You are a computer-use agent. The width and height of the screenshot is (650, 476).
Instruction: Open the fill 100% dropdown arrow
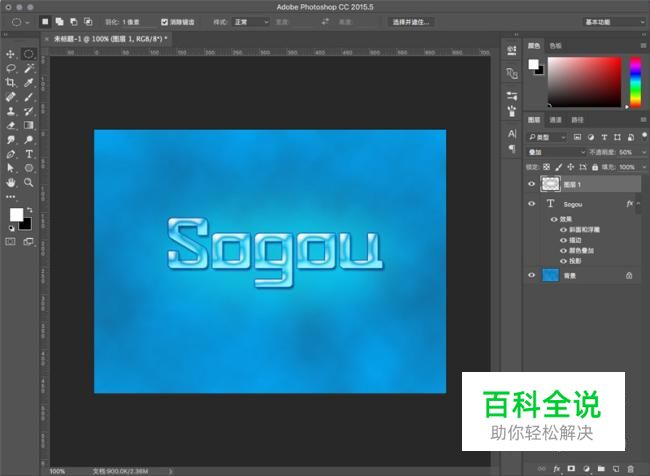click(644, 167)
